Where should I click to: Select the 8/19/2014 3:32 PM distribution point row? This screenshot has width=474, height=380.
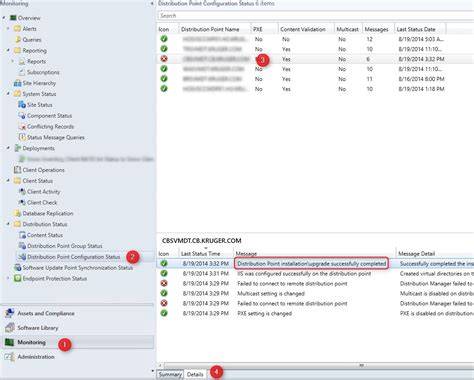point(315,59)
